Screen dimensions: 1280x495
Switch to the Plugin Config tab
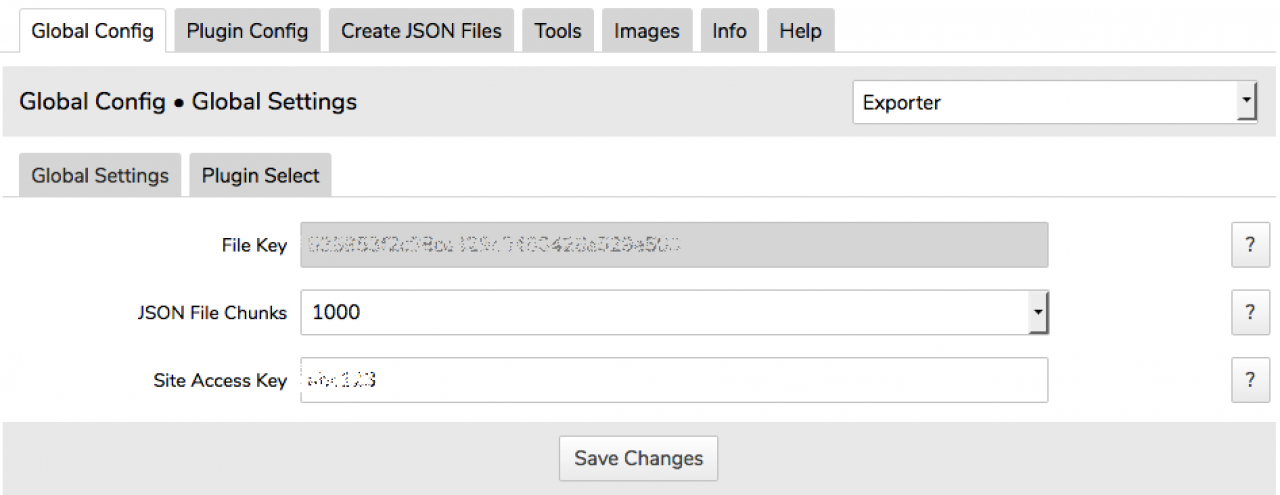click(x=247, y=31)
